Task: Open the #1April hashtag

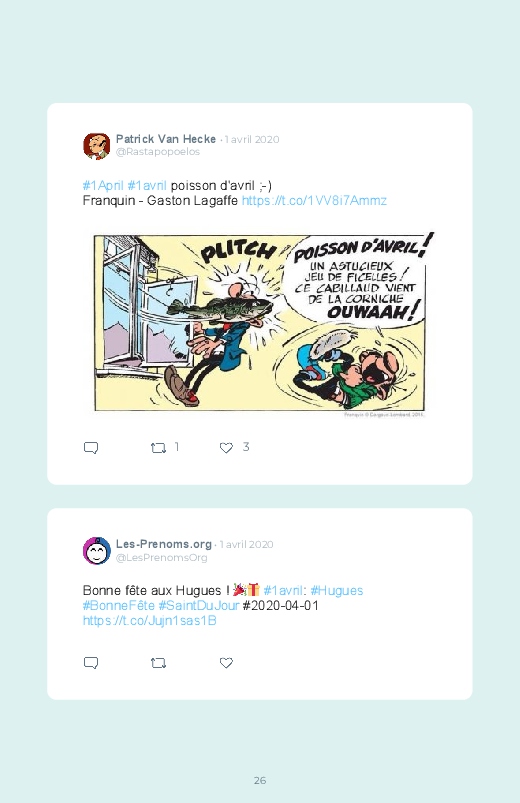Action: (x=103, y=185)
